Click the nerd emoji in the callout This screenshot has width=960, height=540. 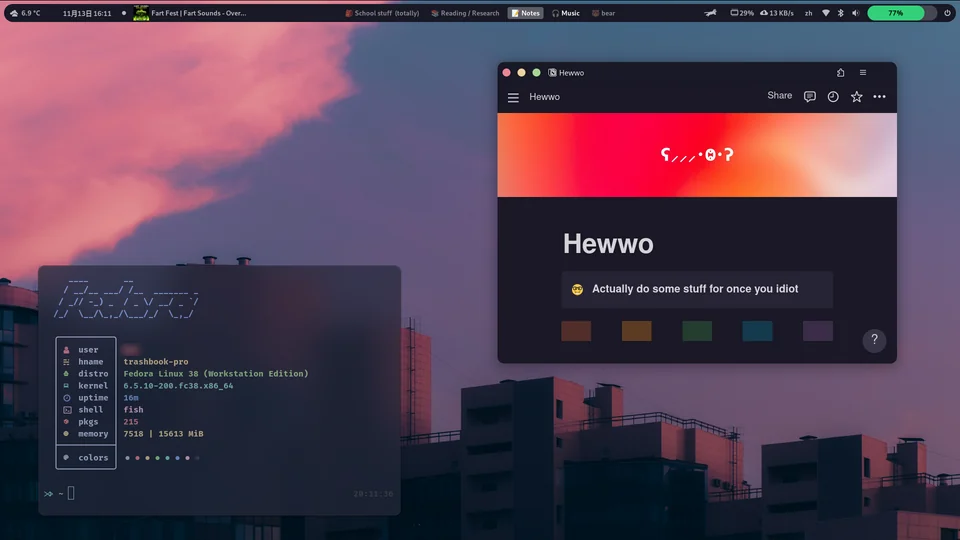[577, 290]
